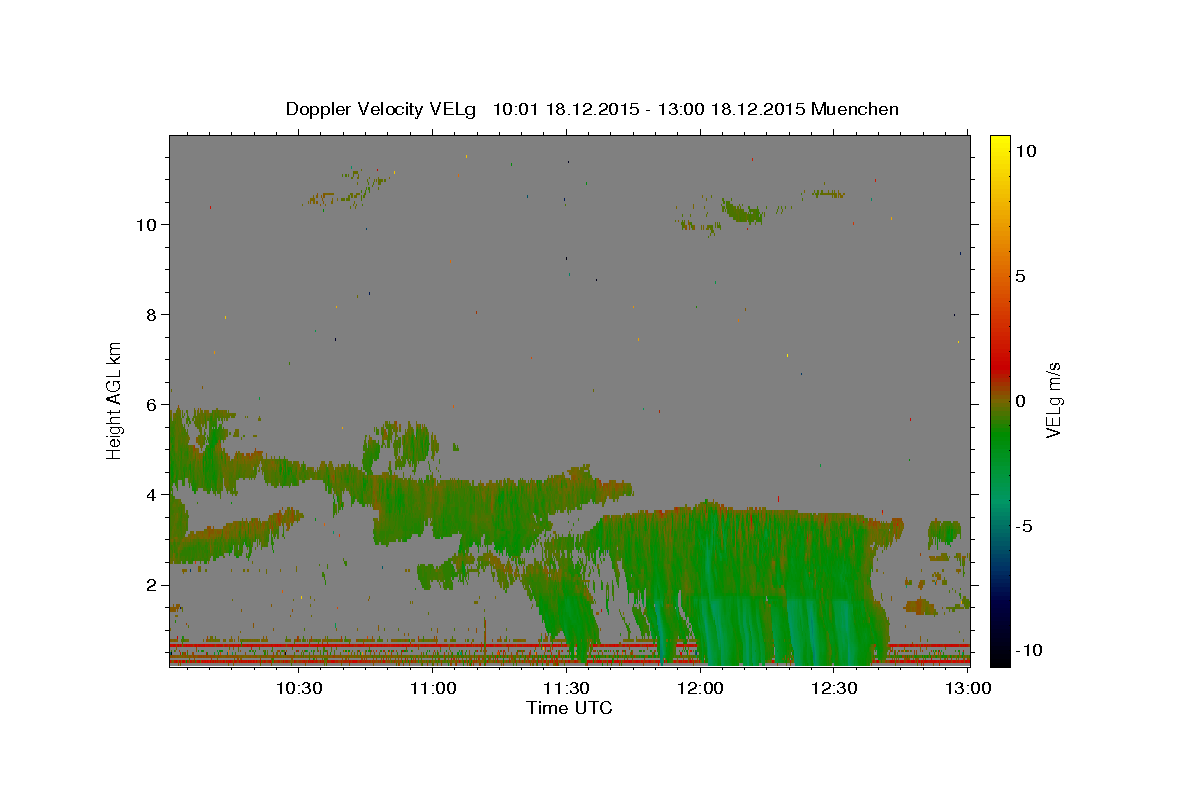Click the colorbar value -10 label
This screenshot has width=1200, height=800.
(1030, 650)
